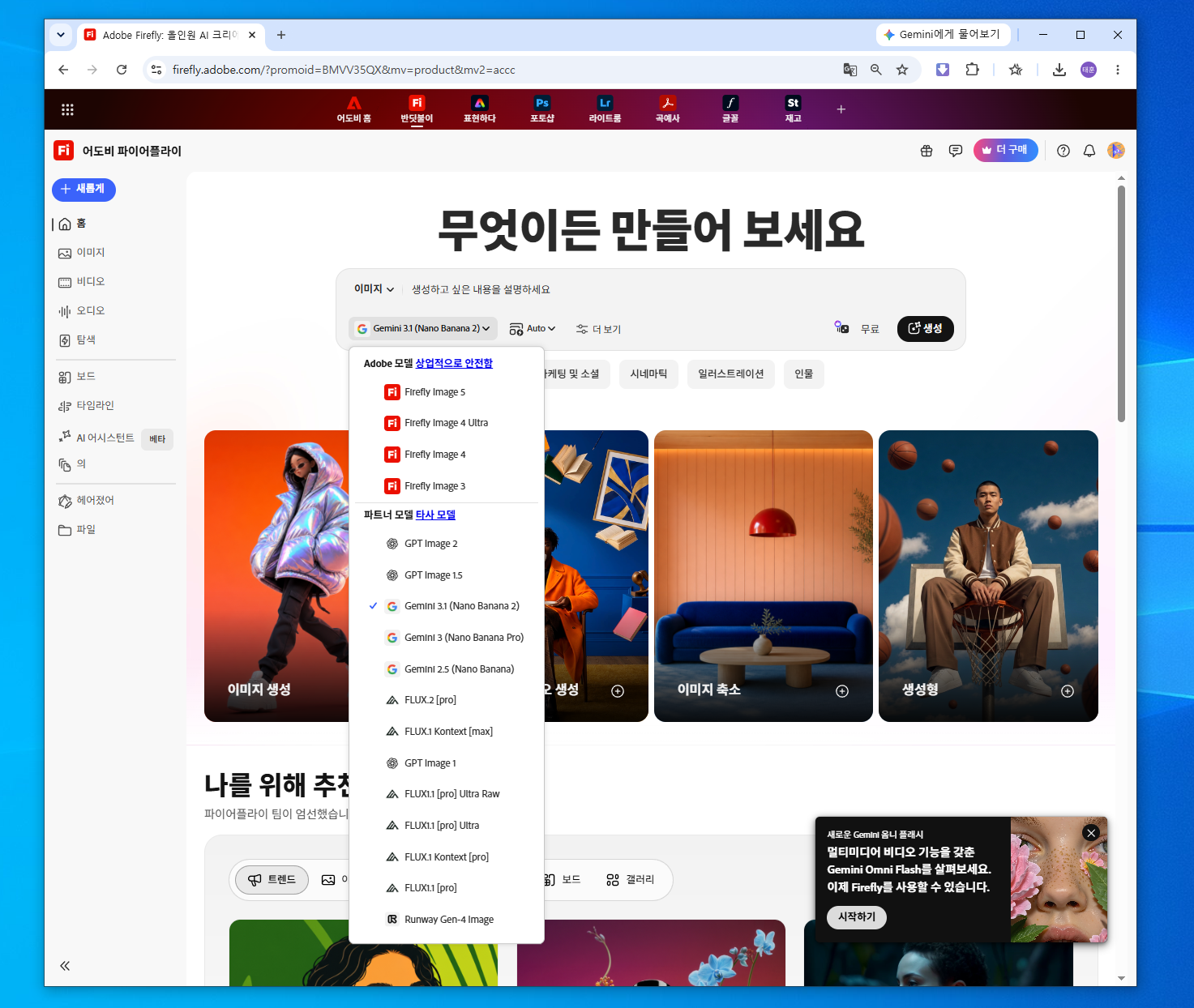Open 오디오 in the left sidebar

click(81, 311)
